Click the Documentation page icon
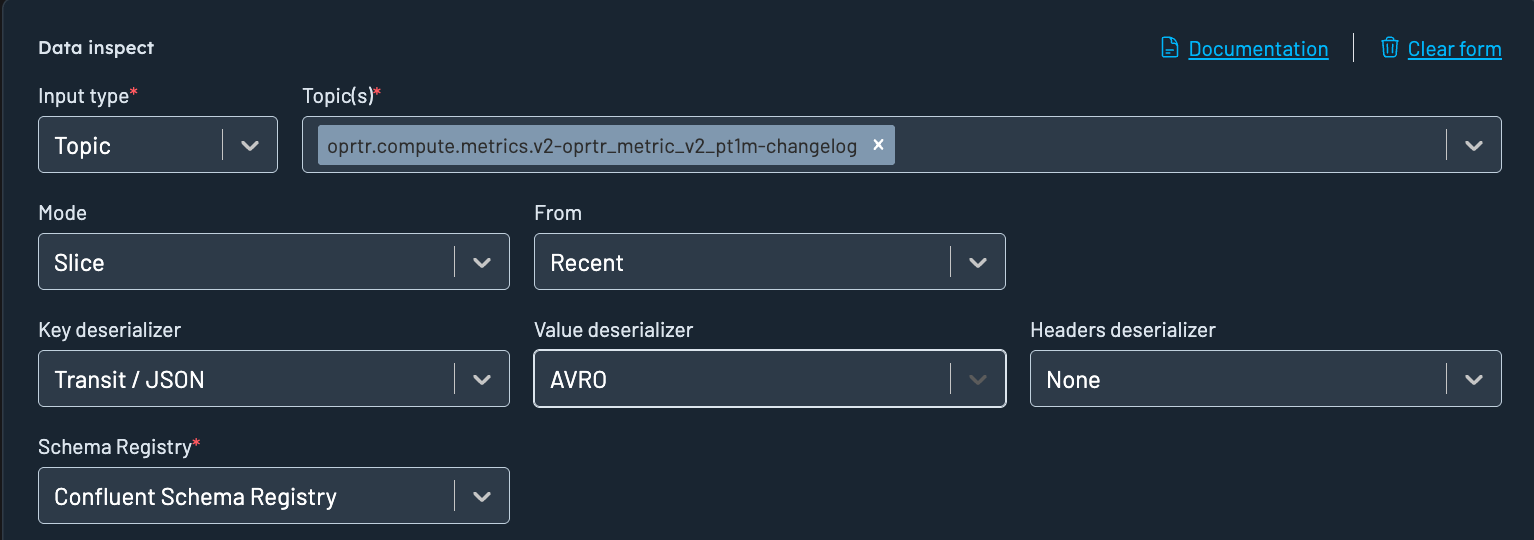This screenshot has width=1534, height=540. (1169, 48)
